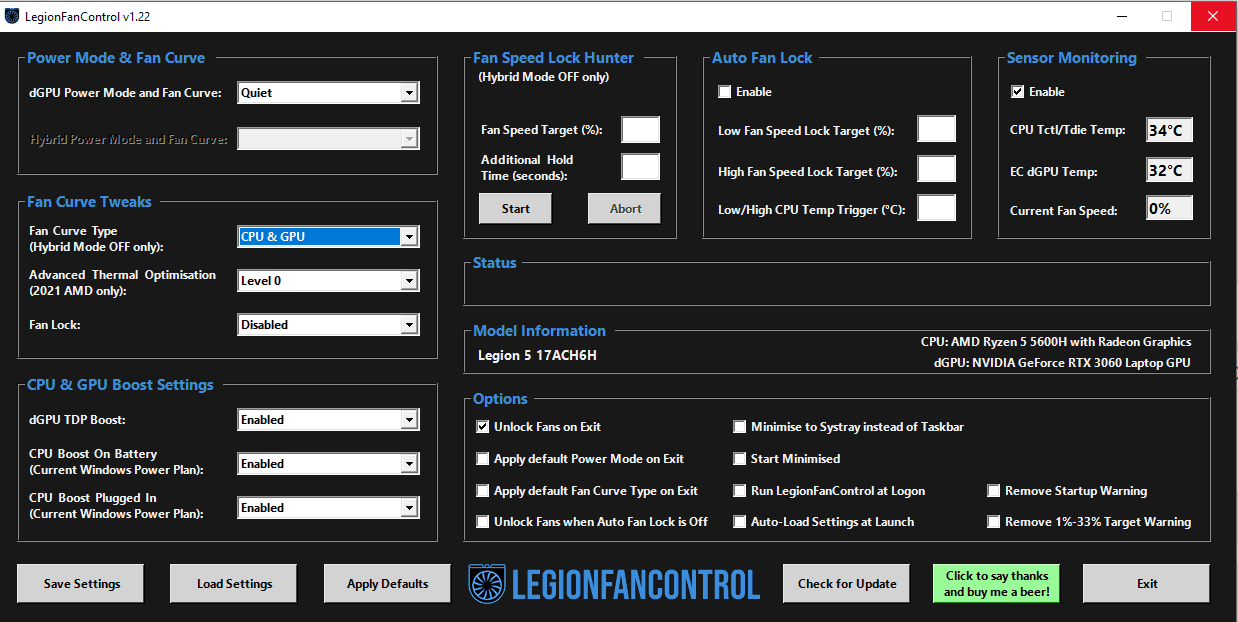Click the Low/High CPU Temp Trigger field
The image size is (1238, 622).
[x=937, y=208]
